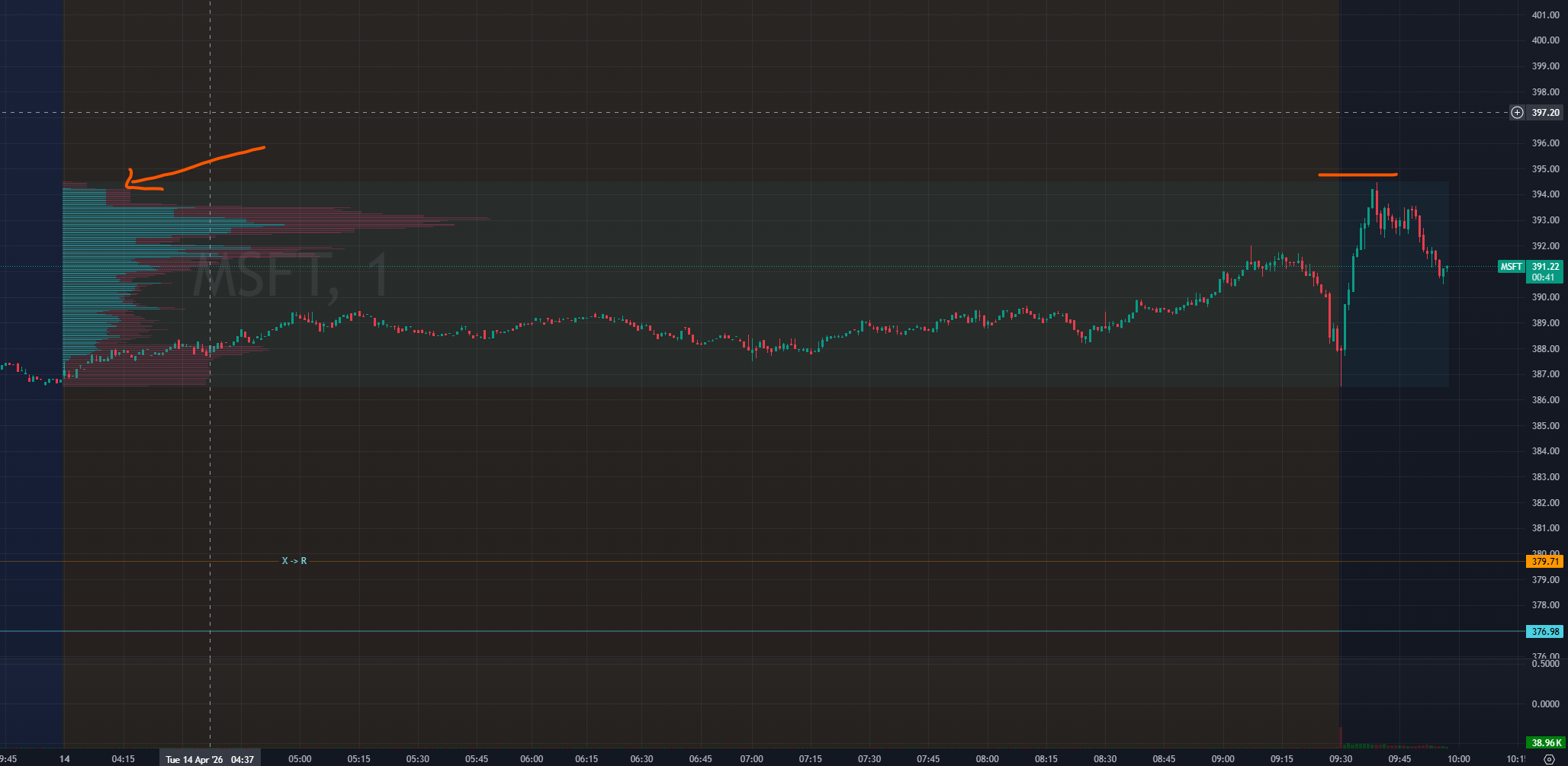Viewport: 1568px width, 766px height.
Task: Click the 05:00 mark on time axis
Action: (300, 759)
